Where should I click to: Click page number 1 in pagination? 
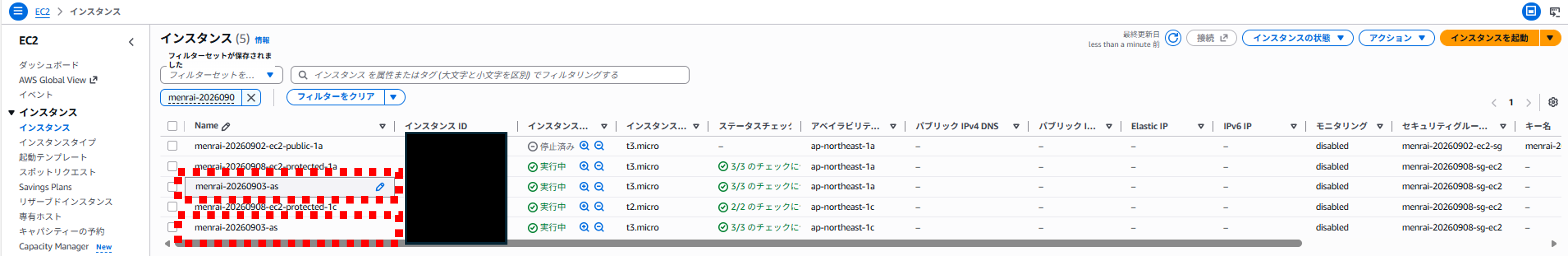click(x=1511, y=102)
